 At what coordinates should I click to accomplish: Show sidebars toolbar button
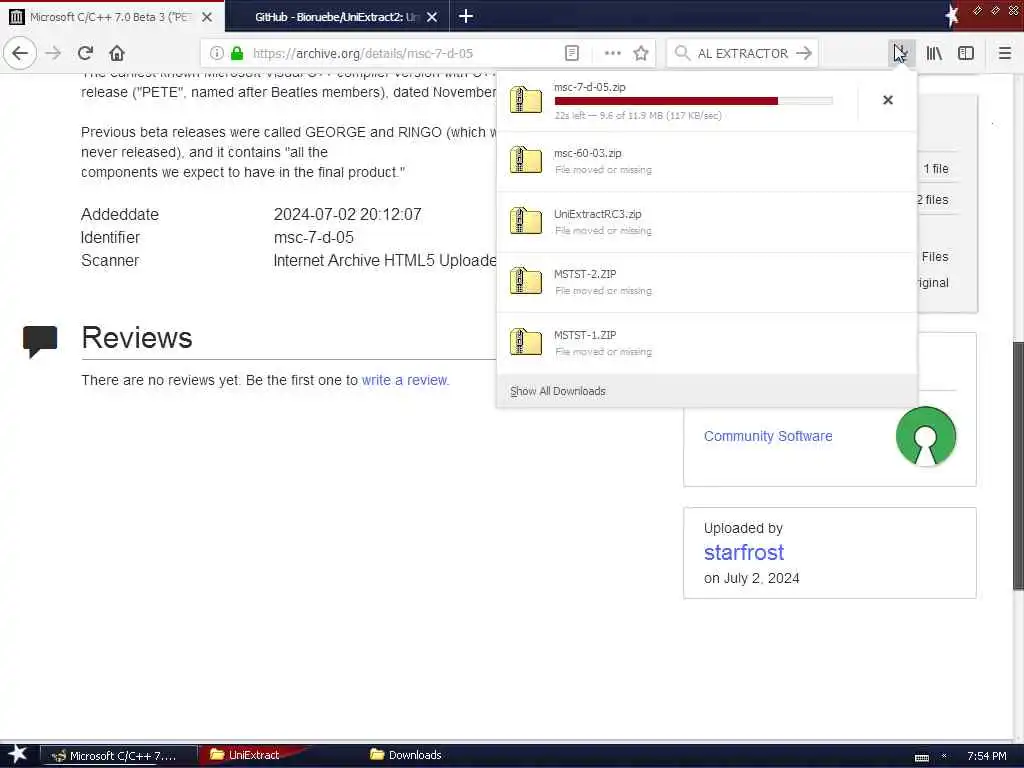coord(966,53)
